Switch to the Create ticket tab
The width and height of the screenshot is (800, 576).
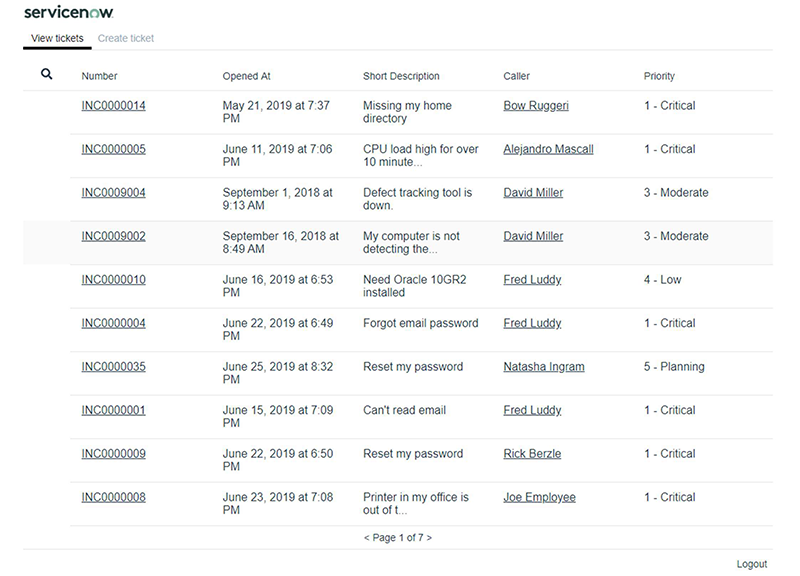125,38
